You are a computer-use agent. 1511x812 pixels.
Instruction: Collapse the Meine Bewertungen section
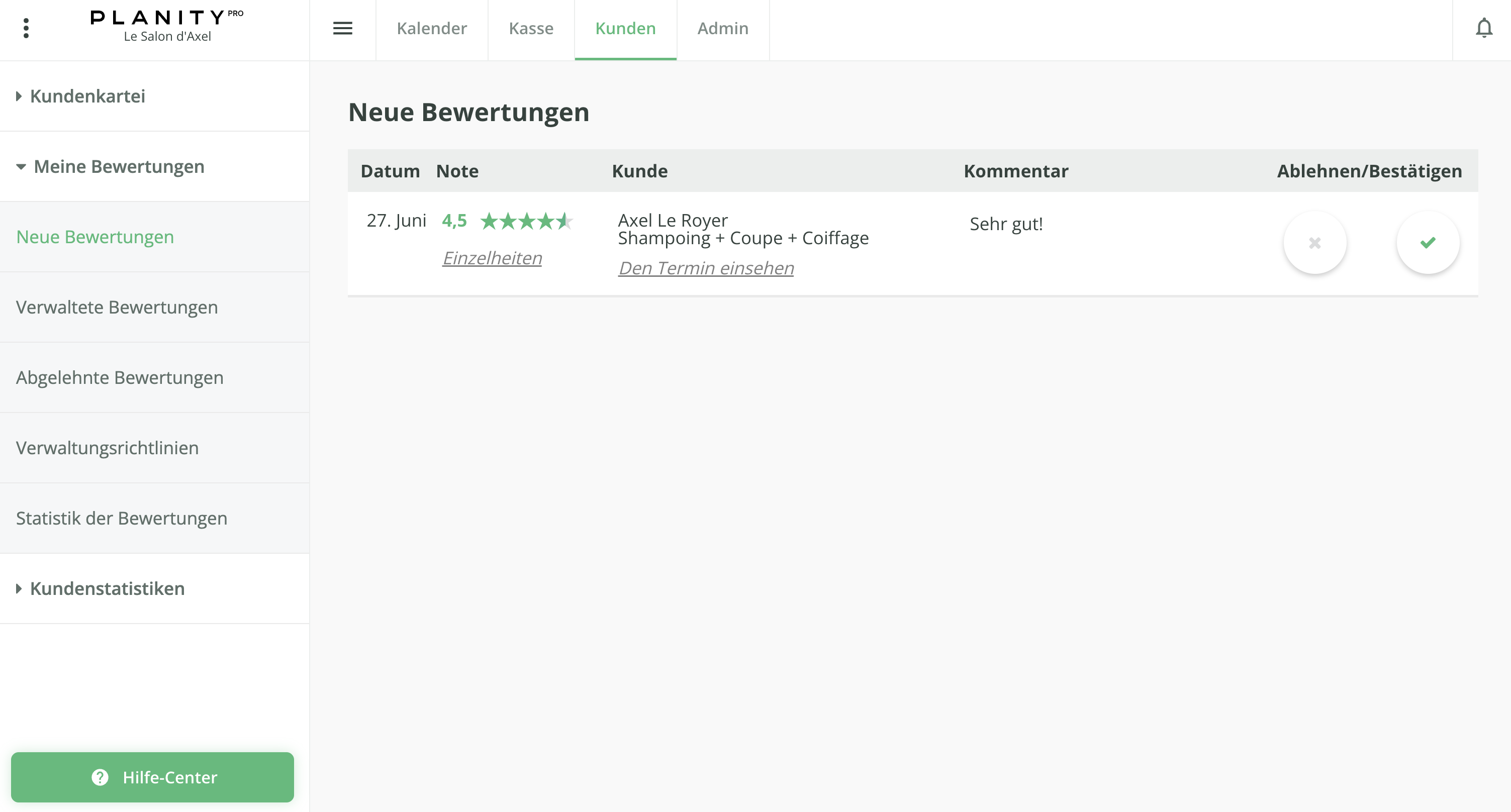(119, 166)
